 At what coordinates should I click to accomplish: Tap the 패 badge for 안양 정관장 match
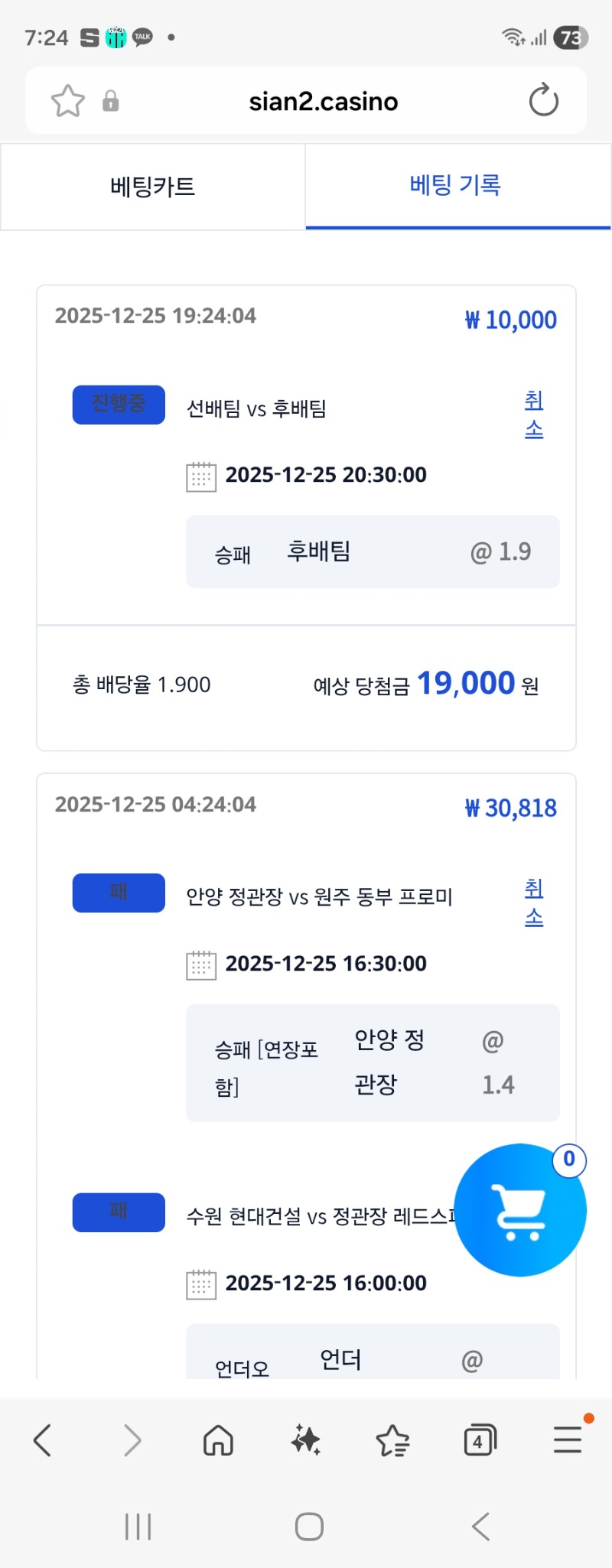119,893
